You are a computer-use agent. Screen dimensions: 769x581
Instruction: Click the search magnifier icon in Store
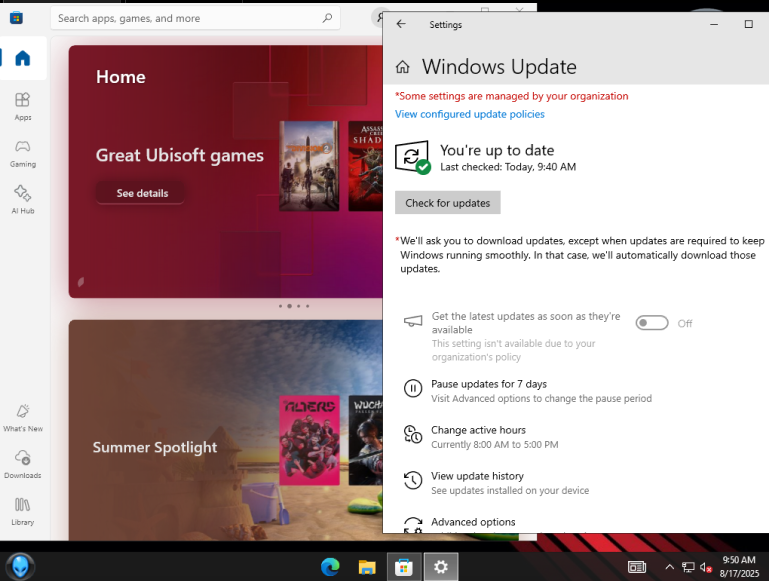tap(327, 18)
